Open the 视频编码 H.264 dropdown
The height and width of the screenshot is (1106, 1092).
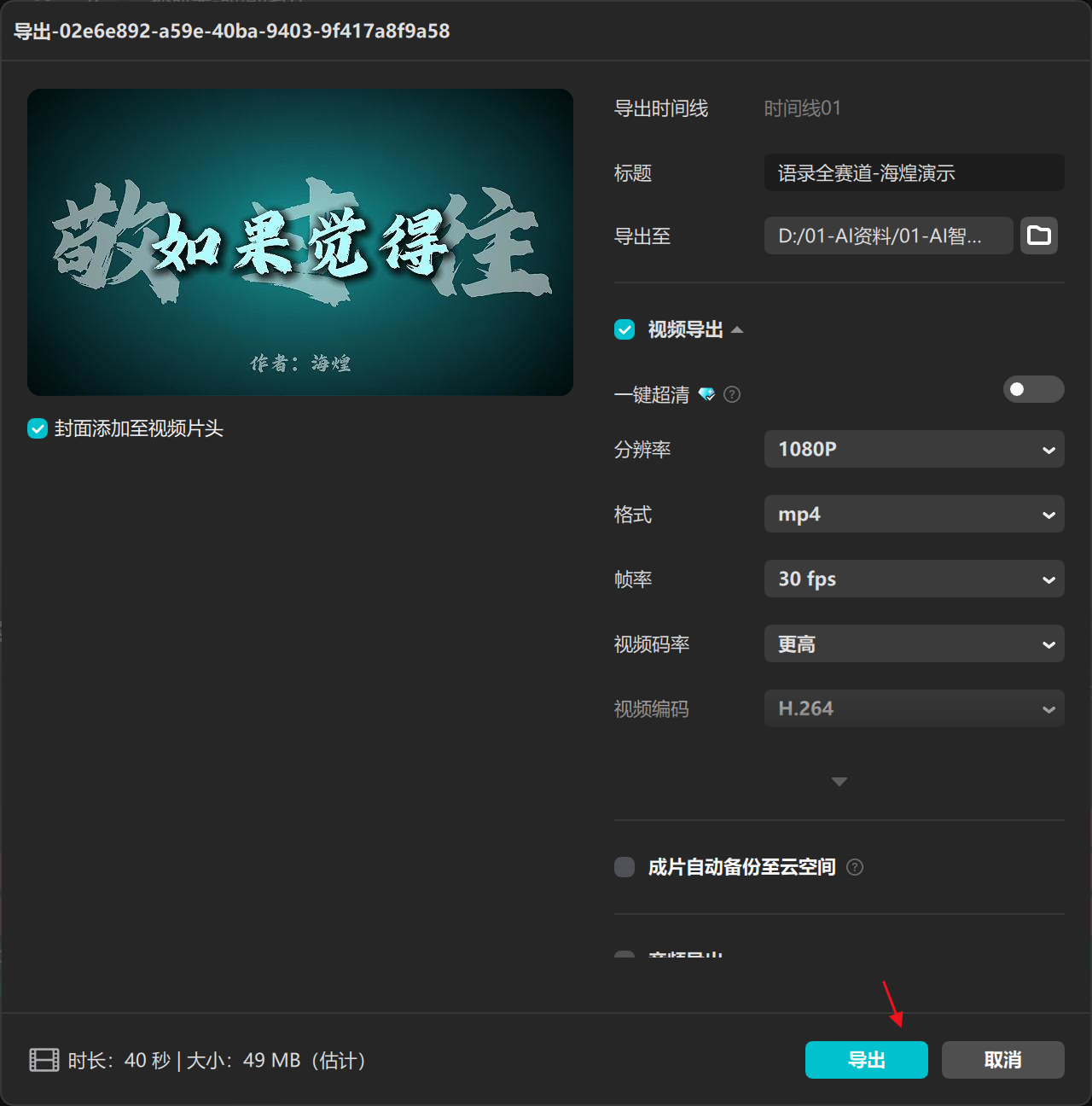tap(914, 708)
